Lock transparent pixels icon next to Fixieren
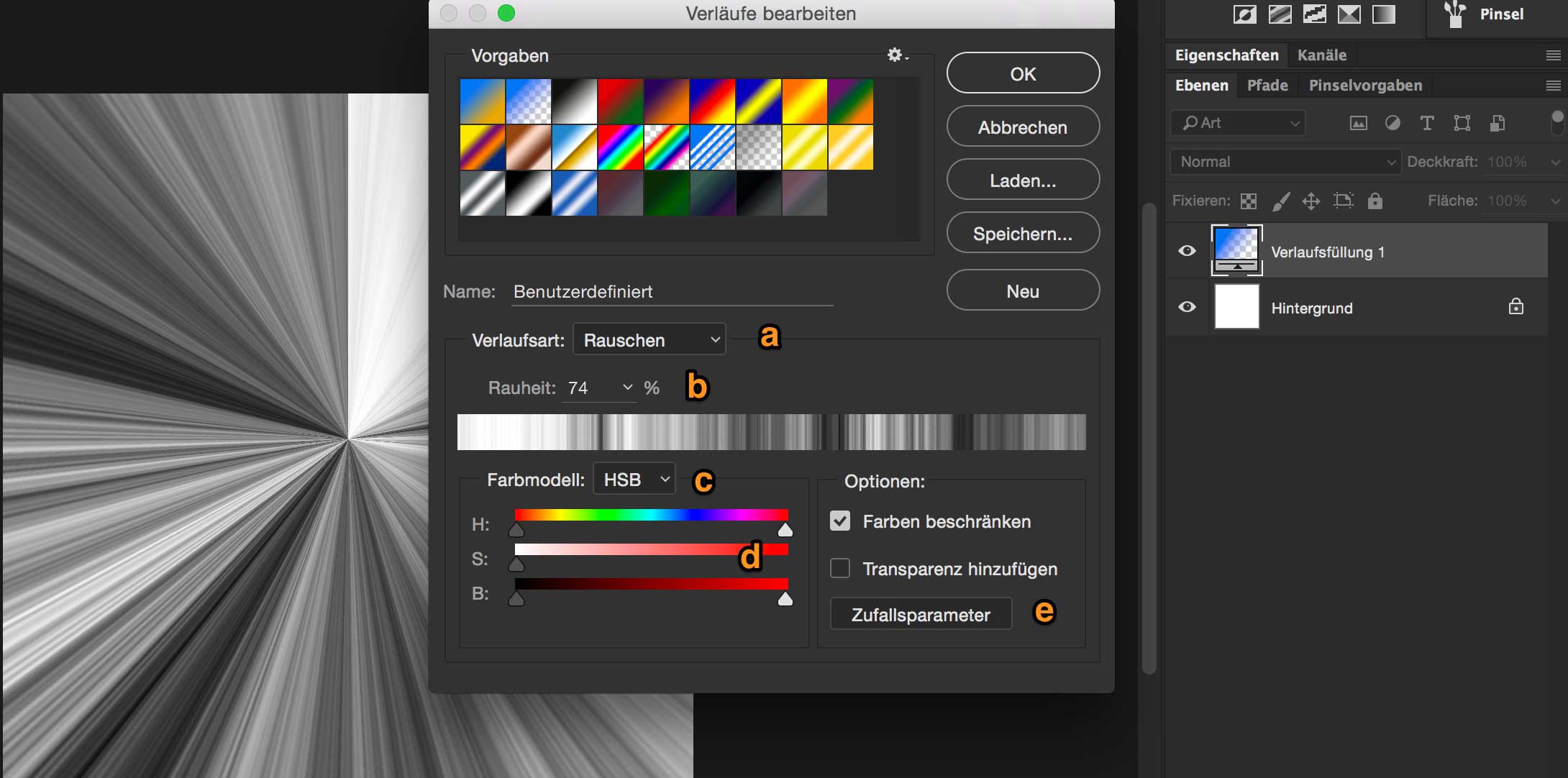The height and width of the screenshot is (778, 1568). pyautogui.click(x=1249, y=201)
